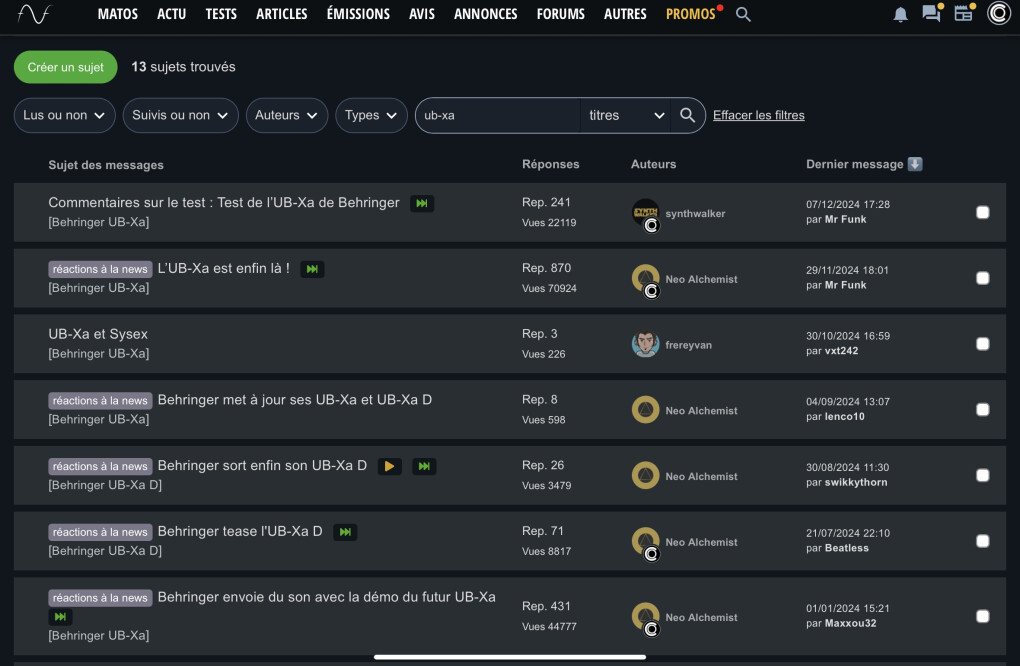Select checkbox for Commentaires sur le test thread
The width and height of the screenshot is (1020, 666).
pyautogui.click(x=982, y=213)
